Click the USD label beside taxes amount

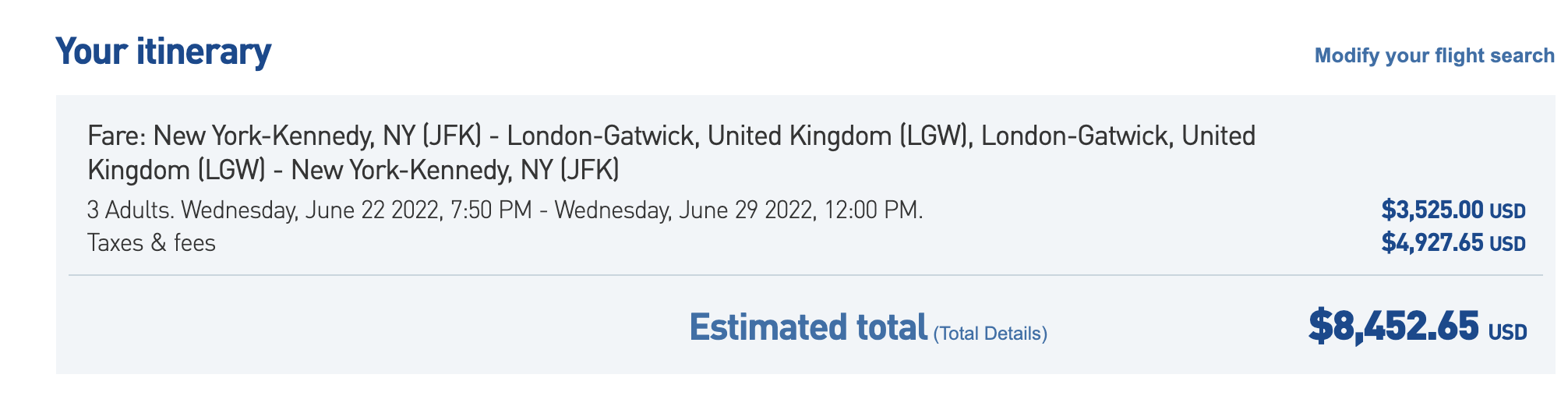(1507, 244)
